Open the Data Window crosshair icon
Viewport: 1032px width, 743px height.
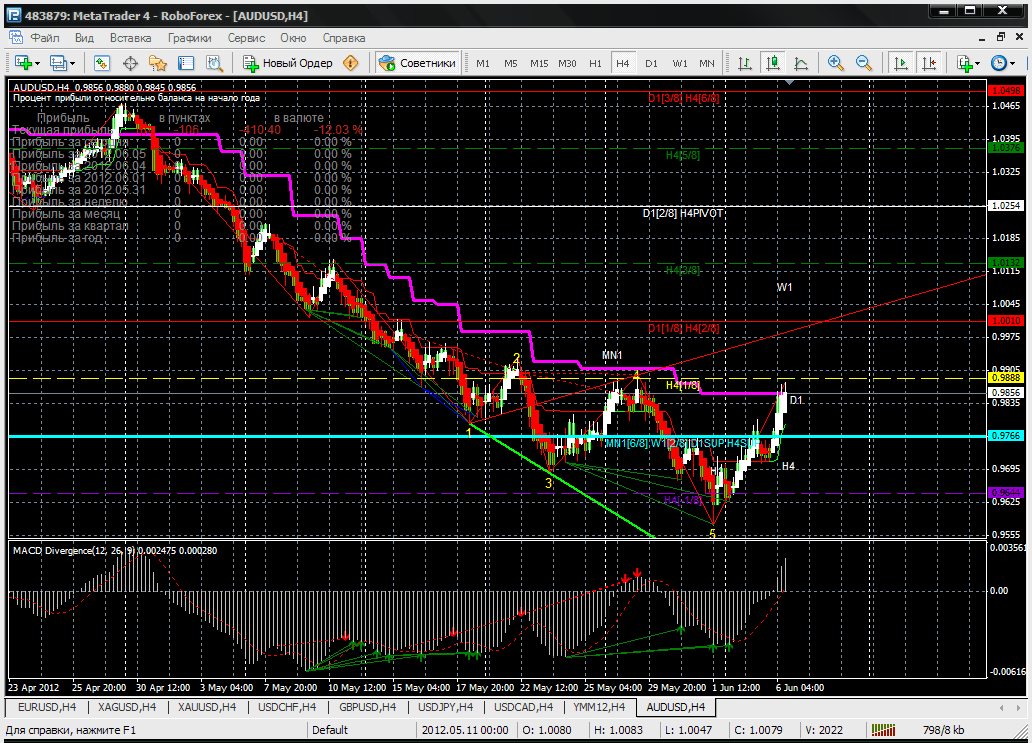[130, 63]
